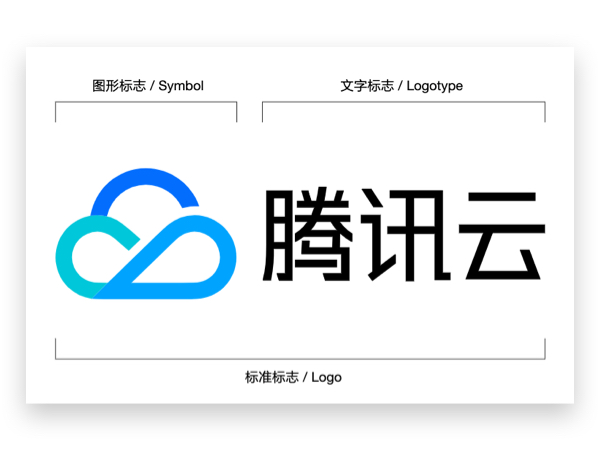Click the 云 character in logotype

[502, 235]
